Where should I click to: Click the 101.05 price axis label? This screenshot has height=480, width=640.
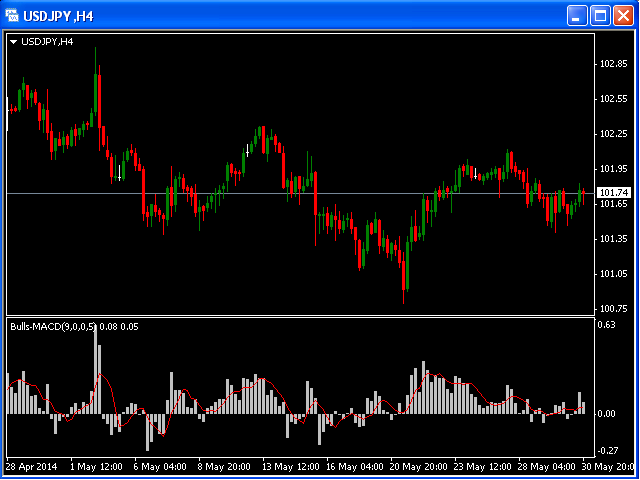(x=614, y=274)
